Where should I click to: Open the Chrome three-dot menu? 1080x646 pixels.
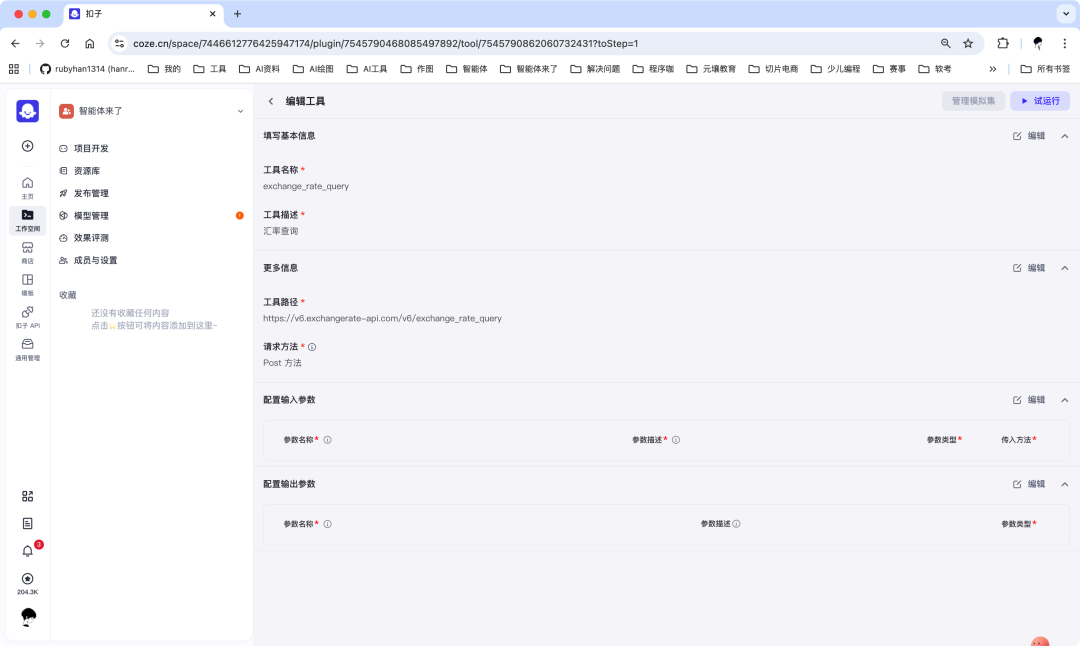(x=1064, y=43)
